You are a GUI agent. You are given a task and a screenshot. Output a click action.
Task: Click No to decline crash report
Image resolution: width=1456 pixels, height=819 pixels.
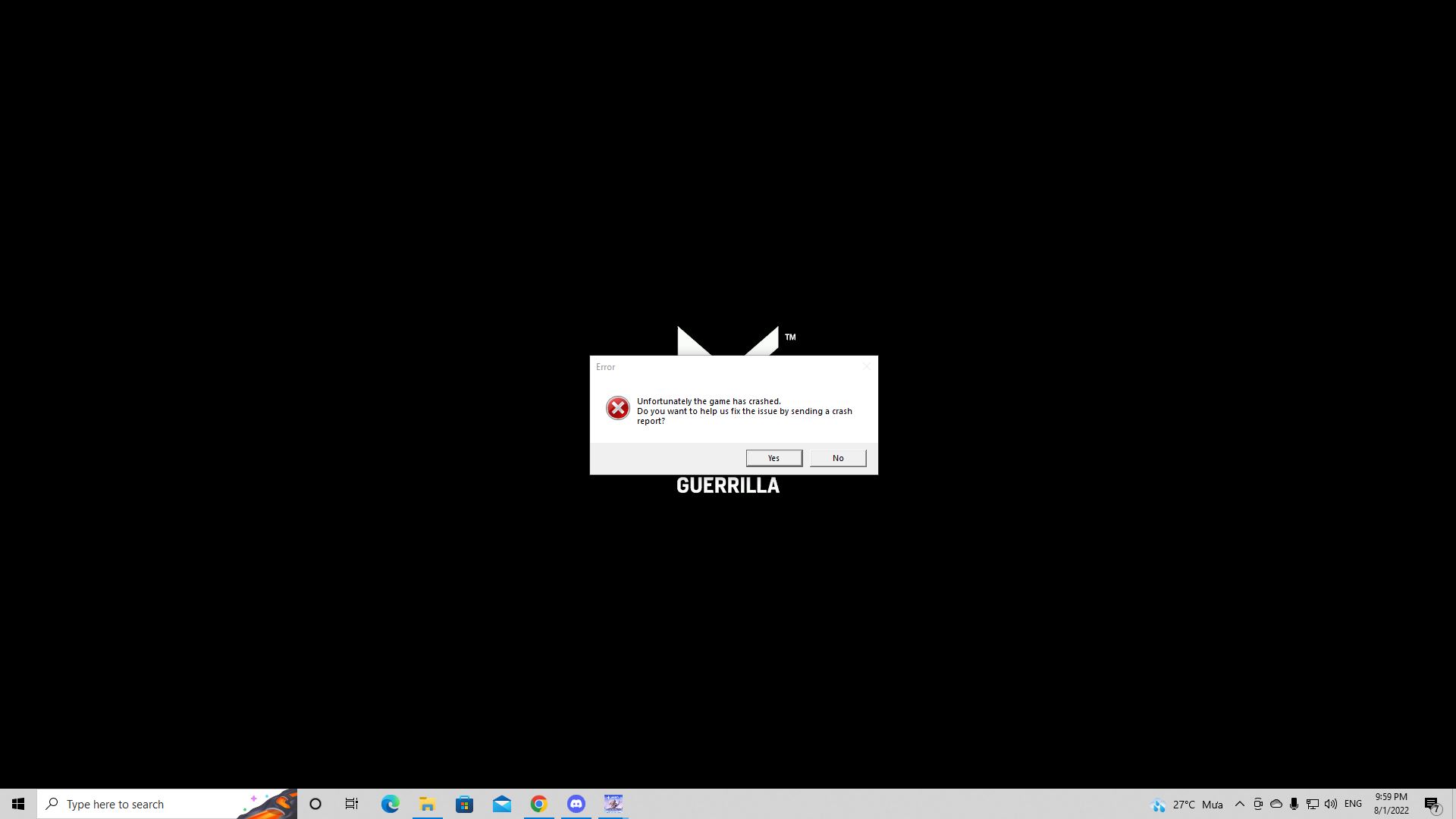pyautogui.click(x=837, y=458)
